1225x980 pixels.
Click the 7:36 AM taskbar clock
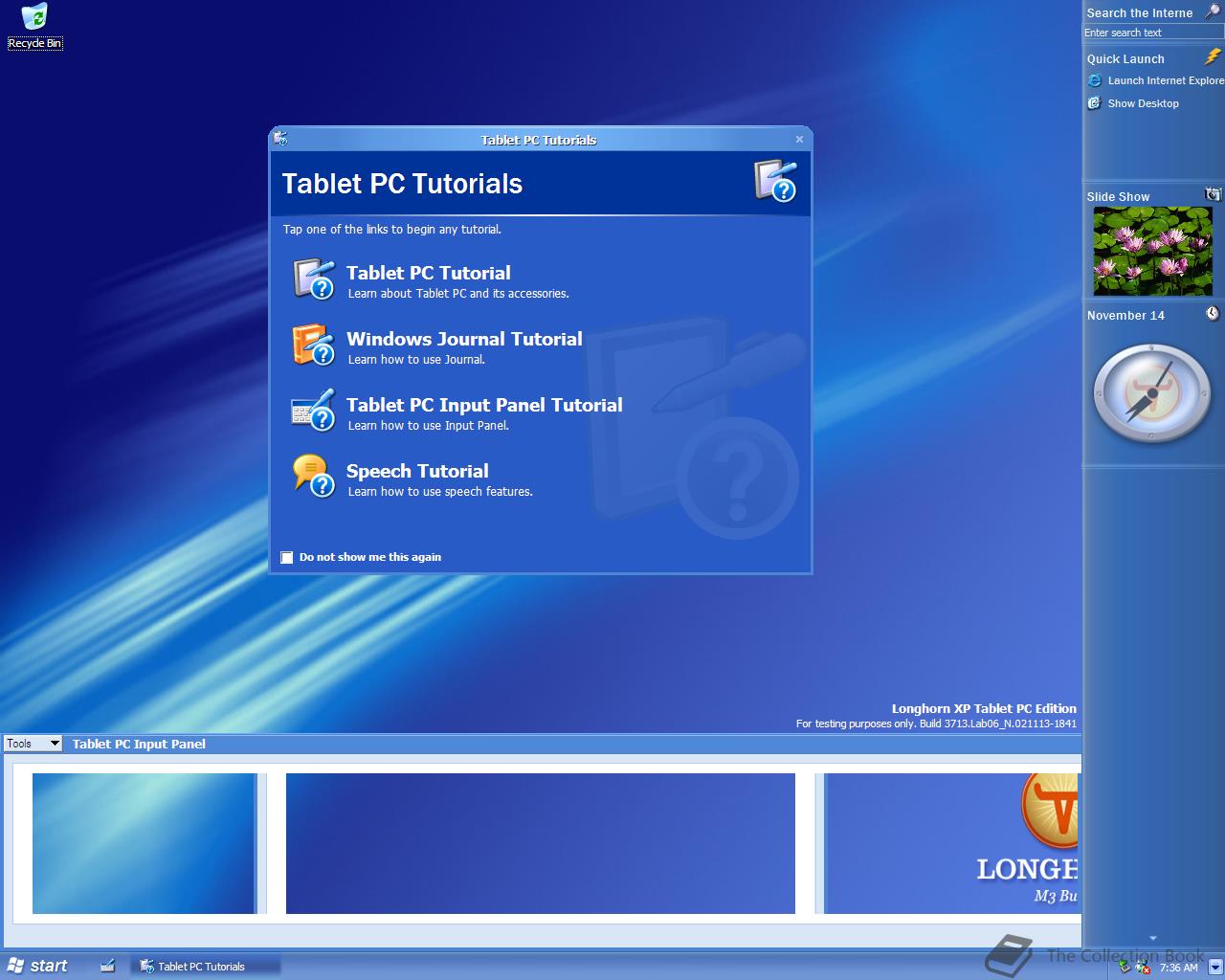1178,968
